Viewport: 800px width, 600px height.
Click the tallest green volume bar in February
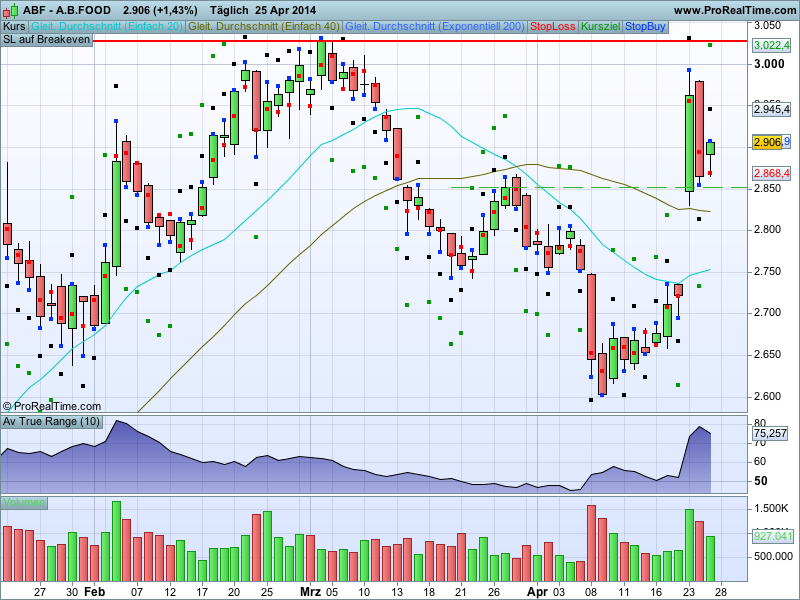pos(116,541)
